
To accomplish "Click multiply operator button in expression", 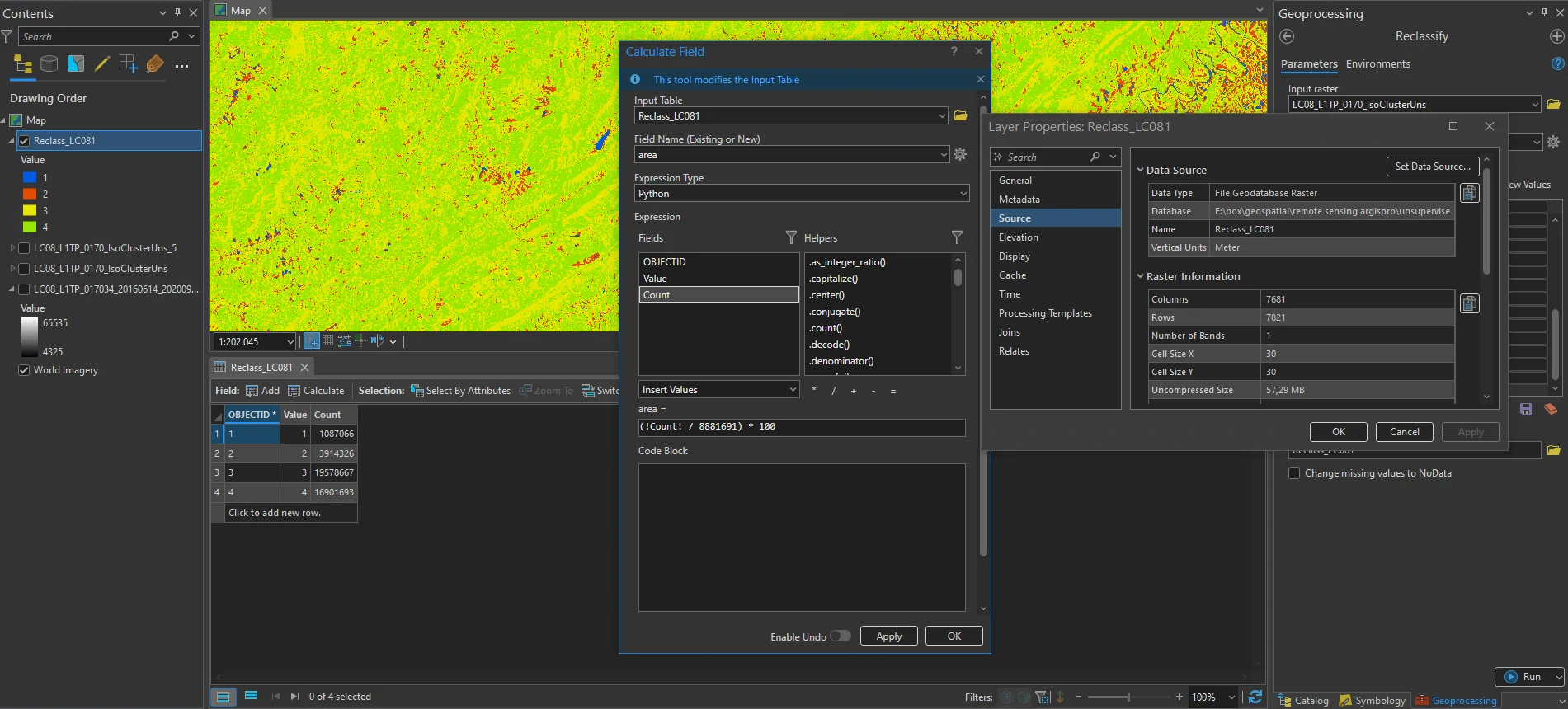I will [814, 390].
